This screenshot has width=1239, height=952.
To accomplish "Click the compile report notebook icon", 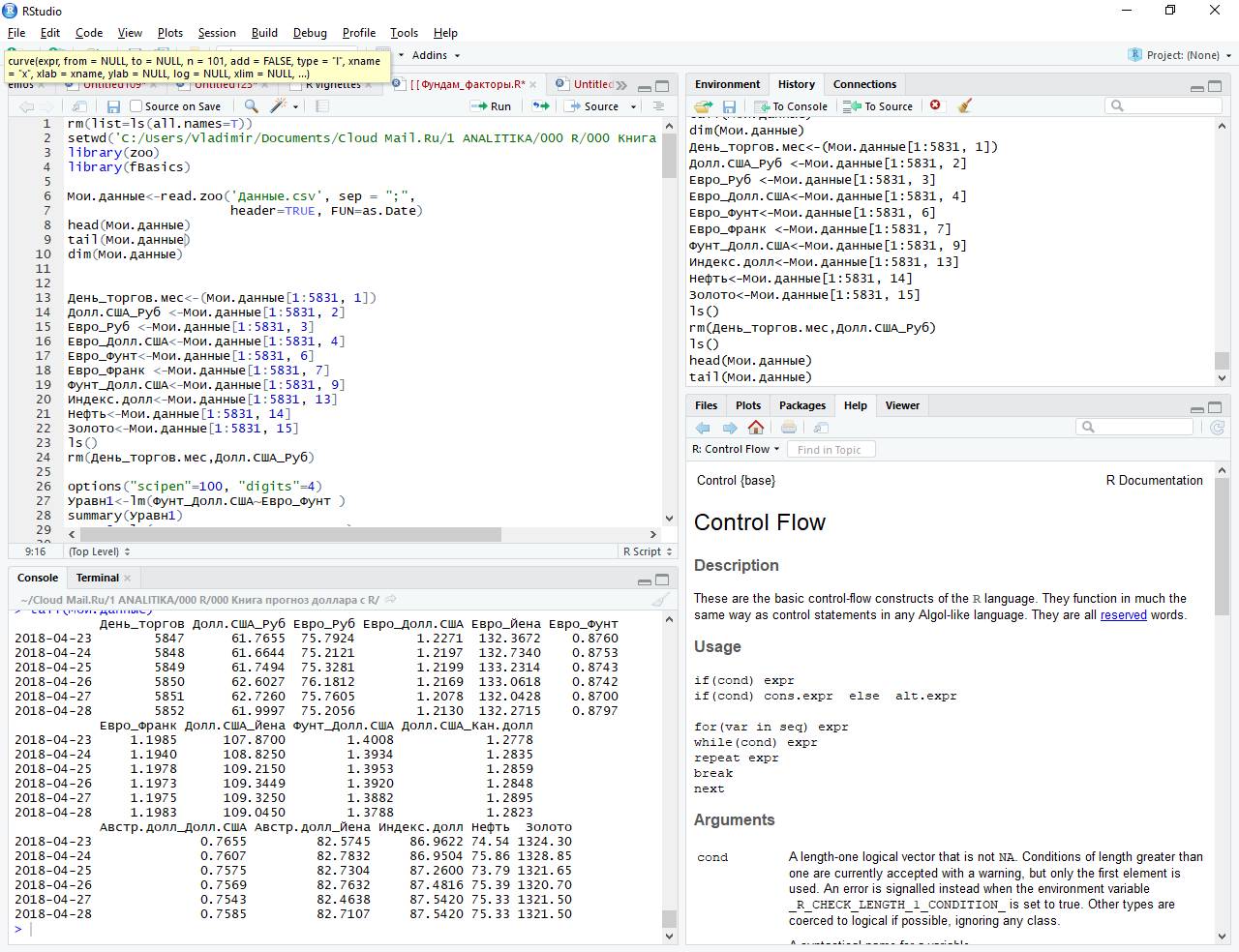I will 322,106.
